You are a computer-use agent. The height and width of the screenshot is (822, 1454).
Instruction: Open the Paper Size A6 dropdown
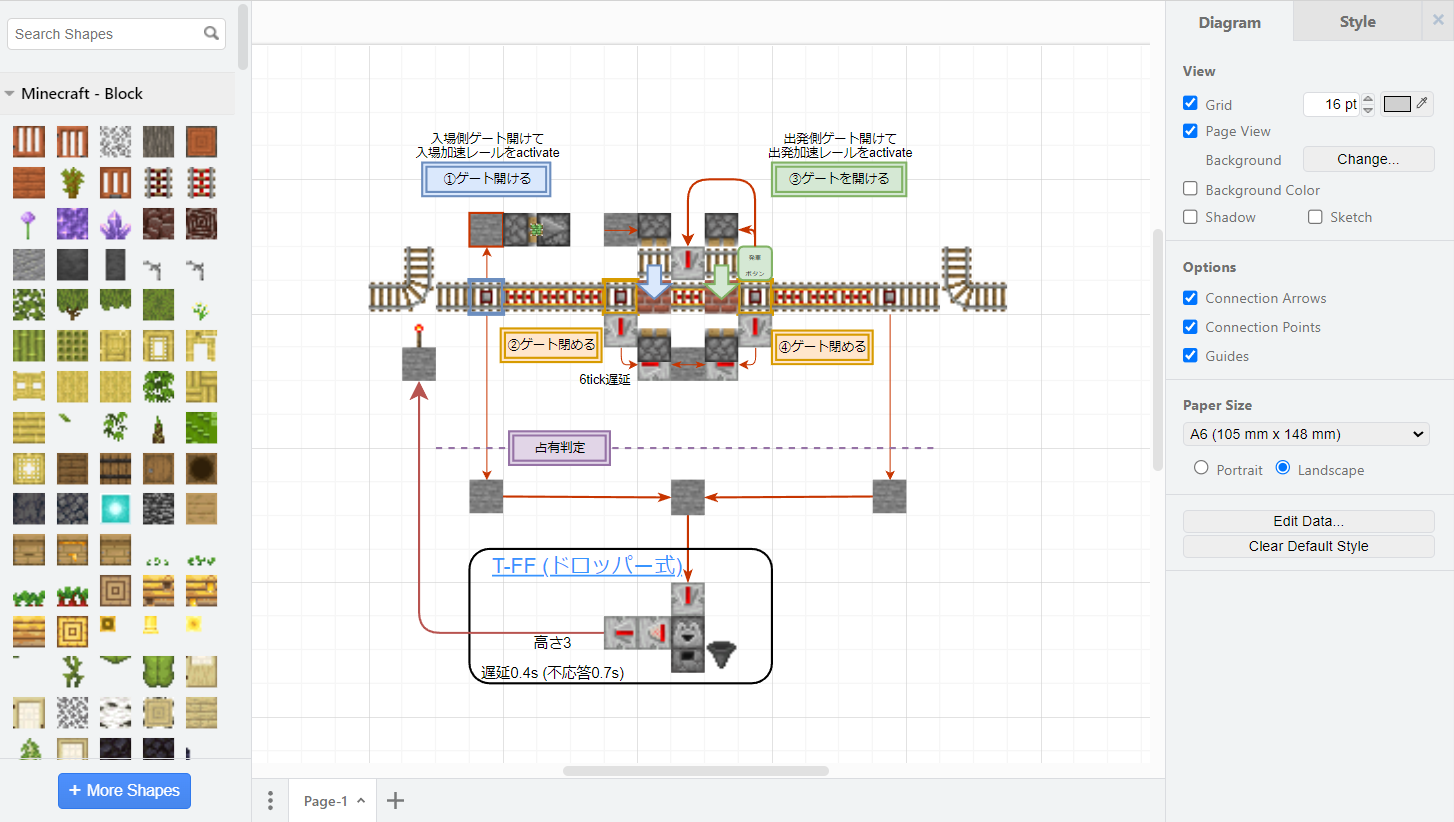(x=1306, y=434)
